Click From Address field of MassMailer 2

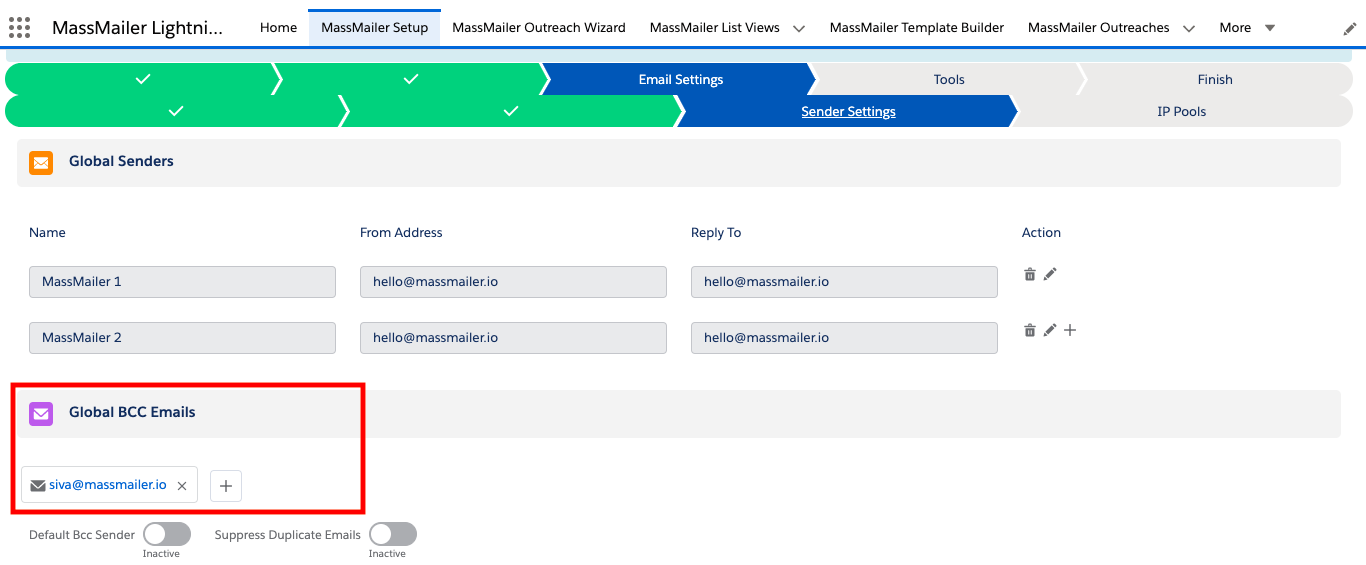point(513,338)
